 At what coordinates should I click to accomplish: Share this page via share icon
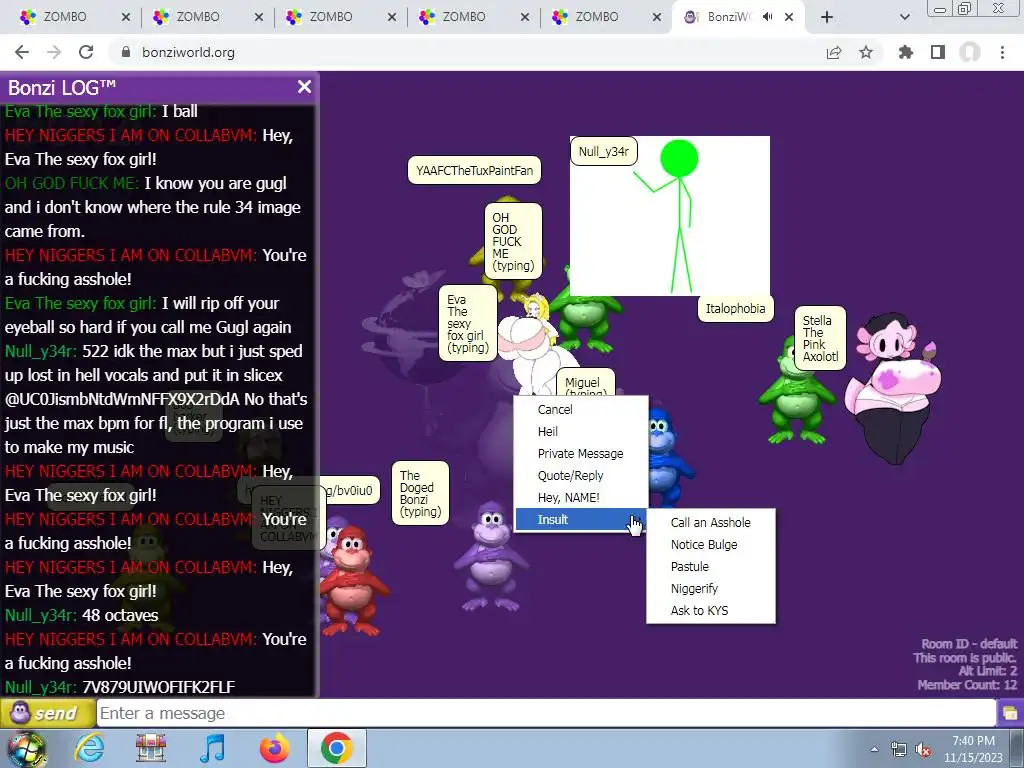tap(834, 52)
